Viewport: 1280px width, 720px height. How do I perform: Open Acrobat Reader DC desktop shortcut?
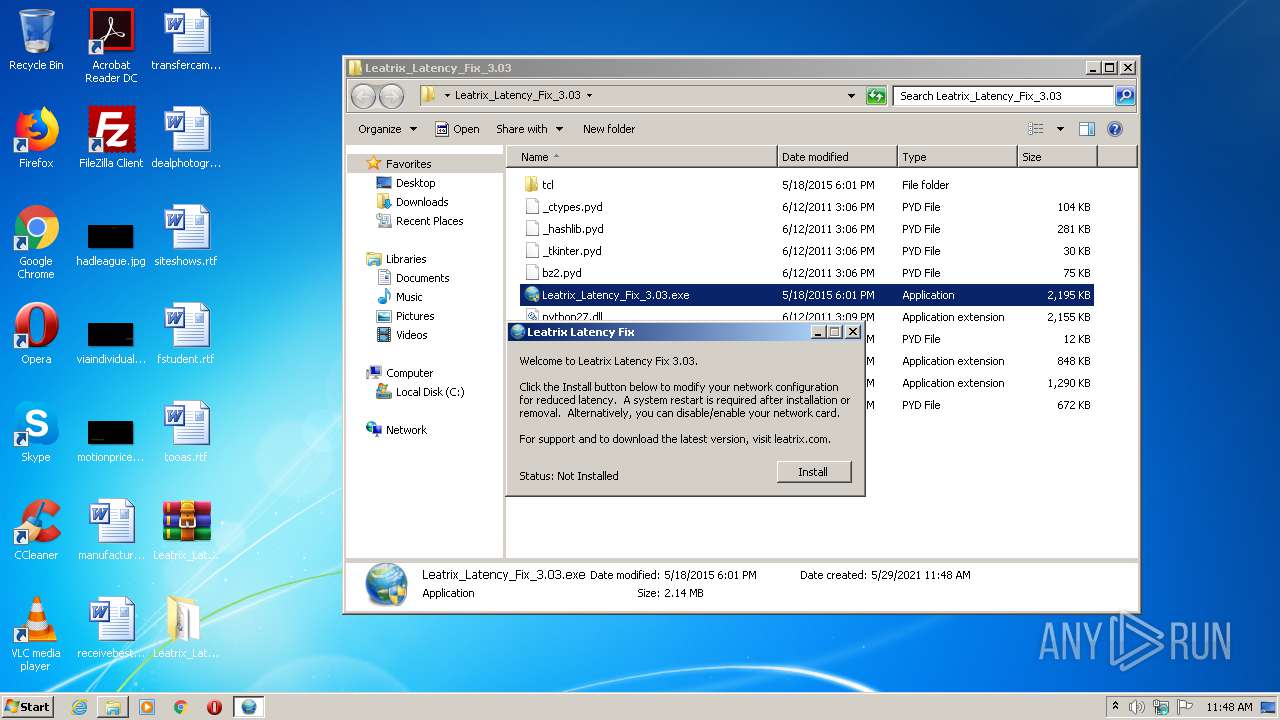(111, 46)
